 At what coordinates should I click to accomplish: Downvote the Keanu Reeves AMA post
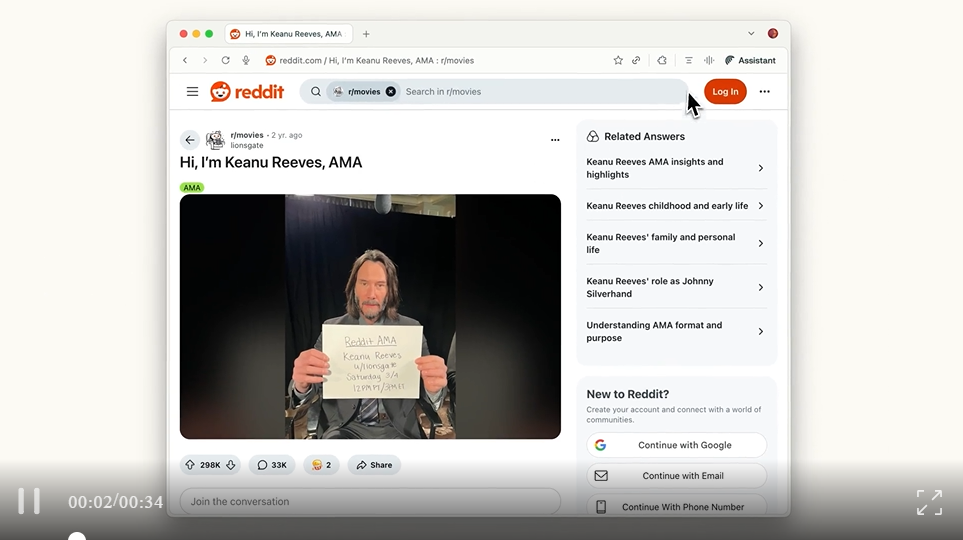(x=231, y=465)
